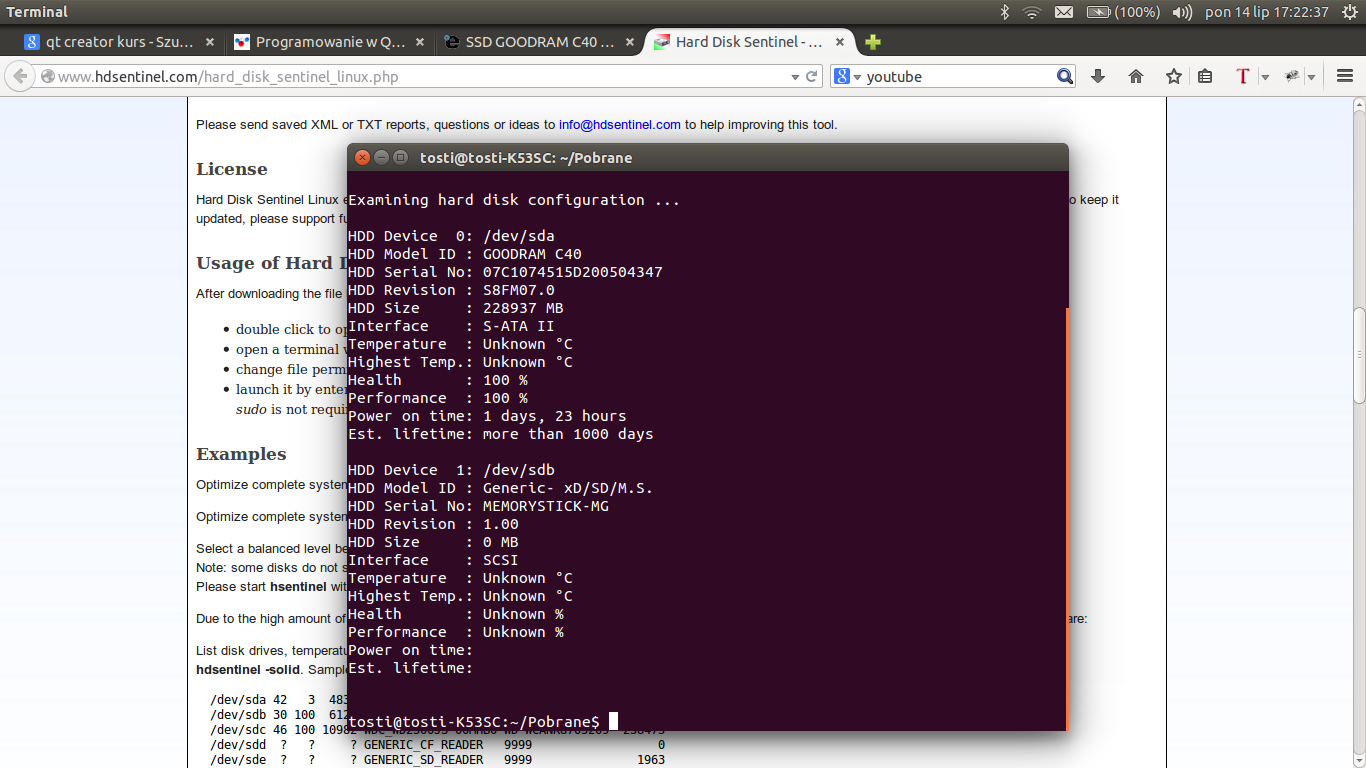Close the terminal window

pyautogui.click(x=363, y=157)
